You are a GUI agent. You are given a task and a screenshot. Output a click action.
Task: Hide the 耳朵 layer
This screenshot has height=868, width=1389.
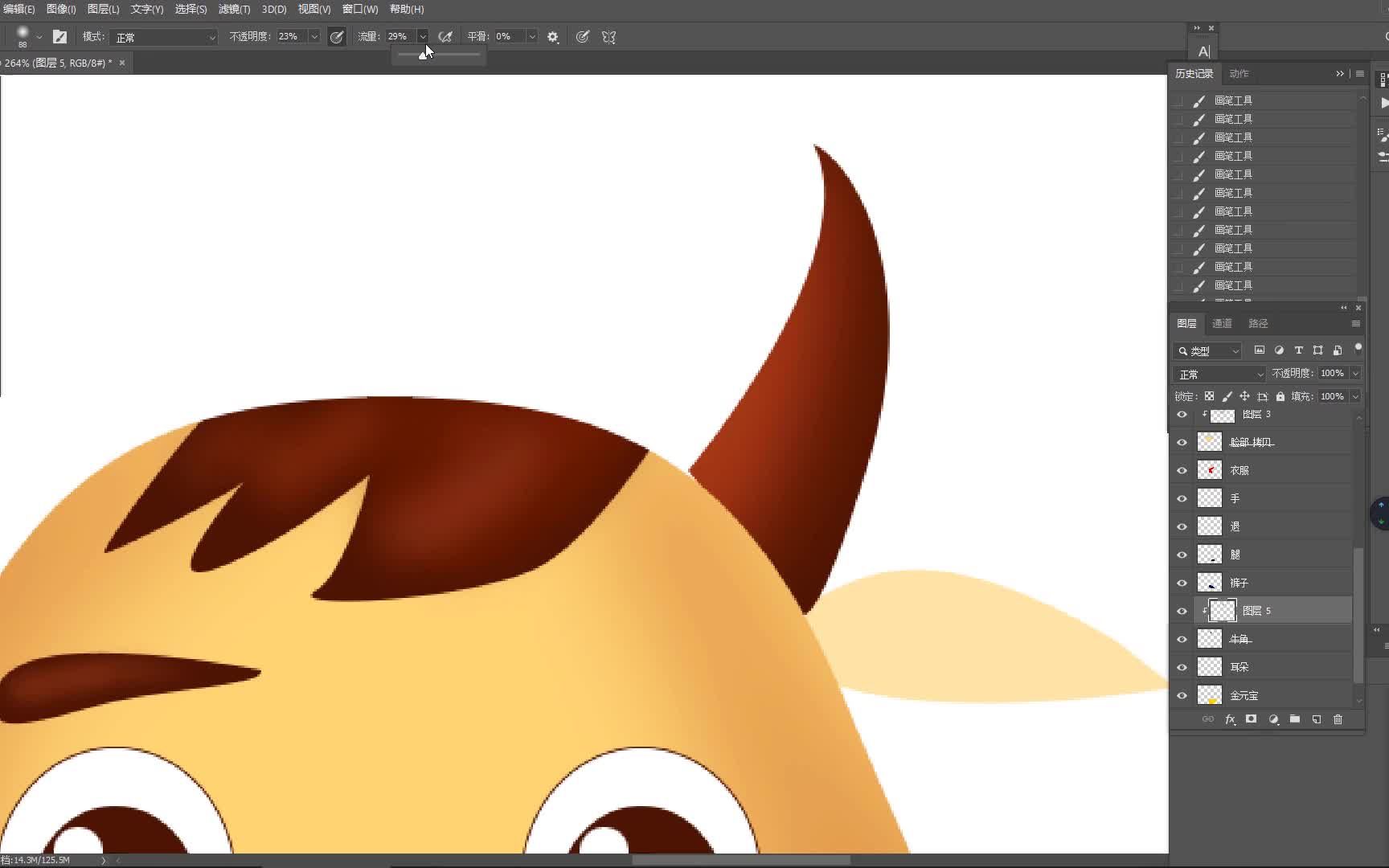pos(1182,667)
